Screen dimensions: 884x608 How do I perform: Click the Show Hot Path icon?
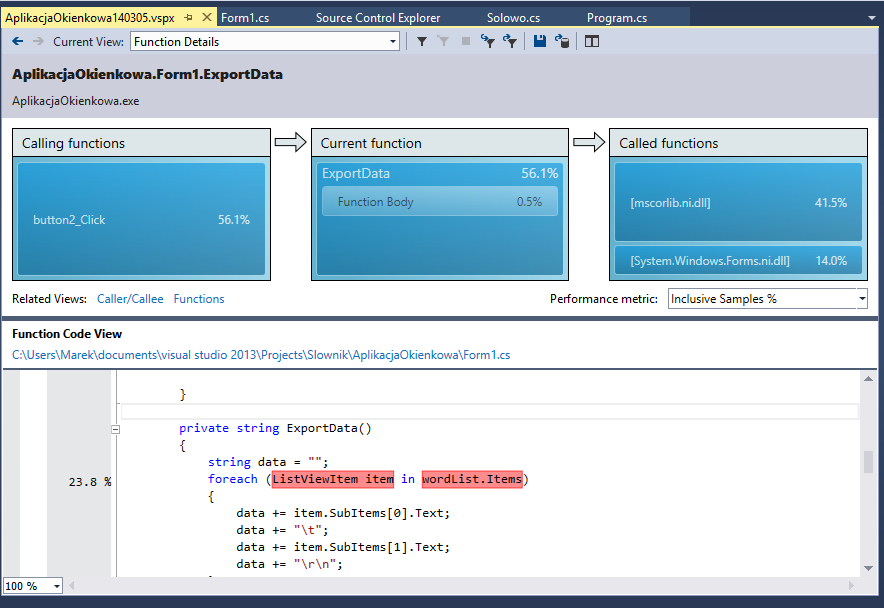[488, 41]
